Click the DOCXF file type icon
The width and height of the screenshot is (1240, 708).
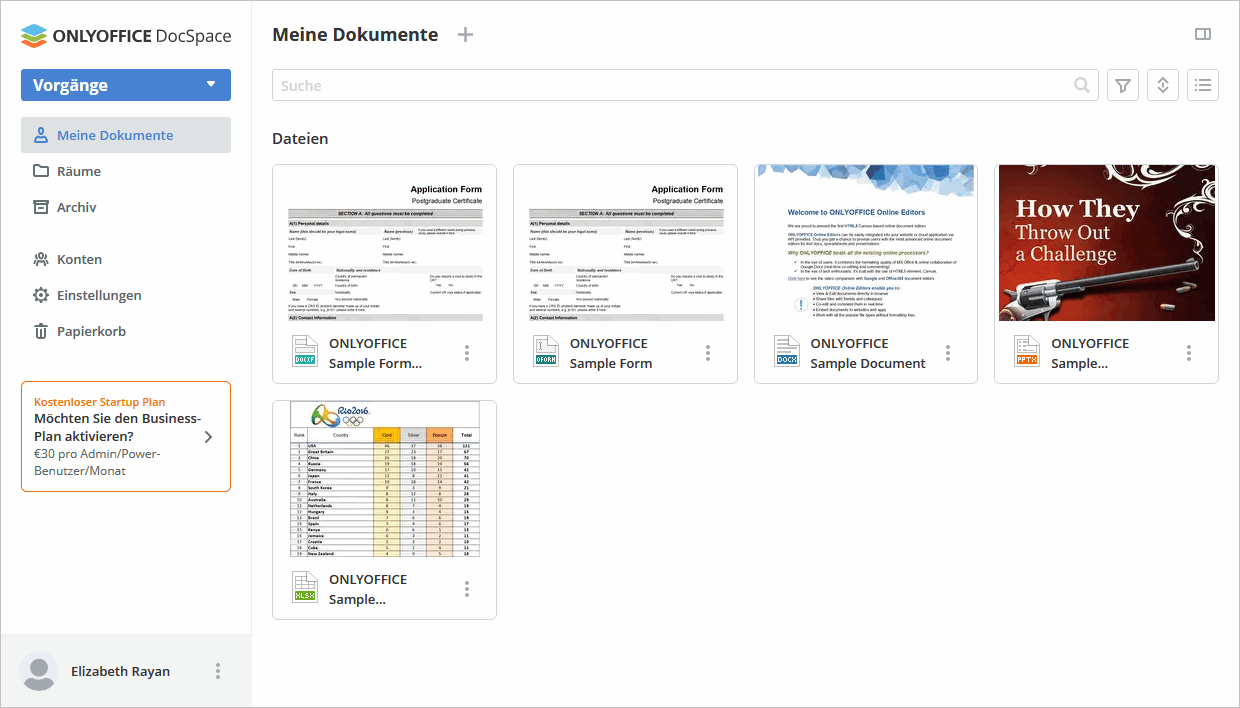coord(305,351)
